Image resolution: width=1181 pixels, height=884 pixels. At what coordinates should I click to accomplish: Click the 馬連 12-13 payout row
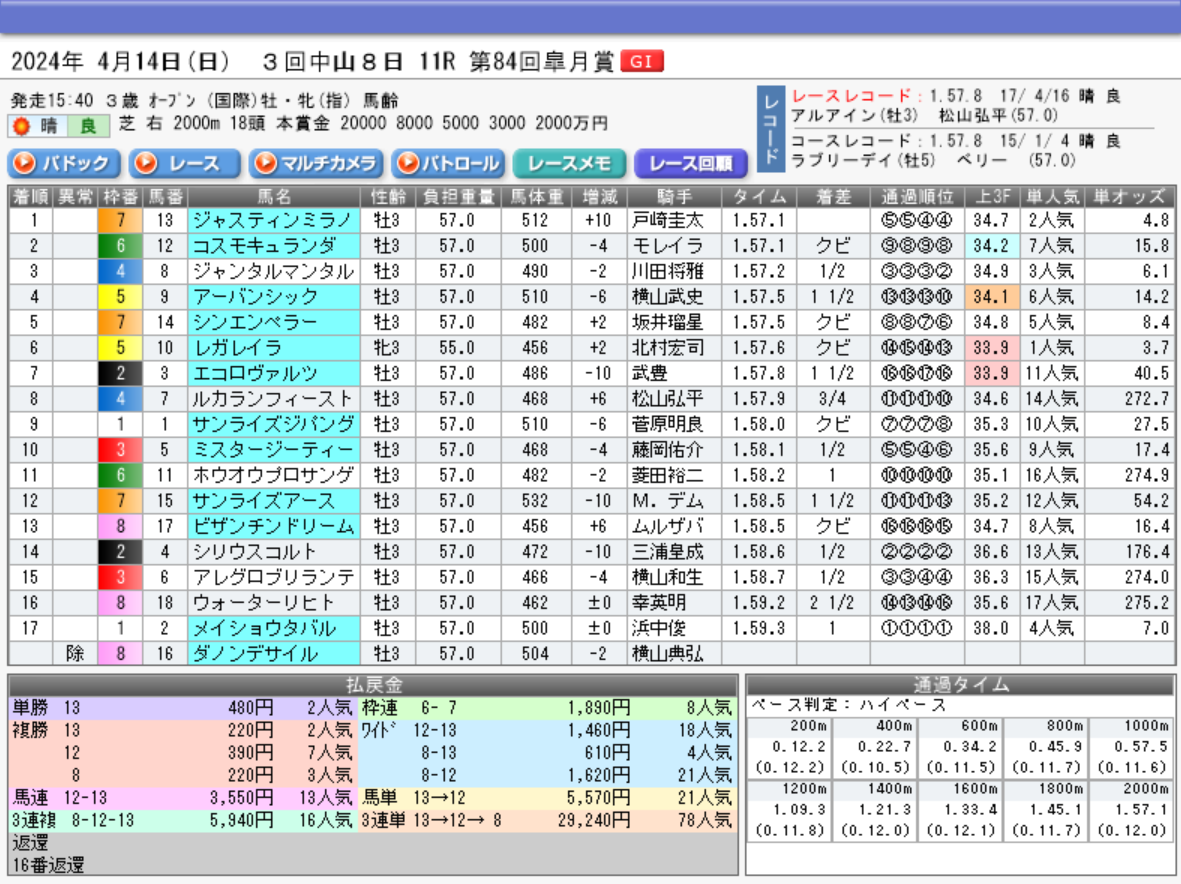point(183,798)
